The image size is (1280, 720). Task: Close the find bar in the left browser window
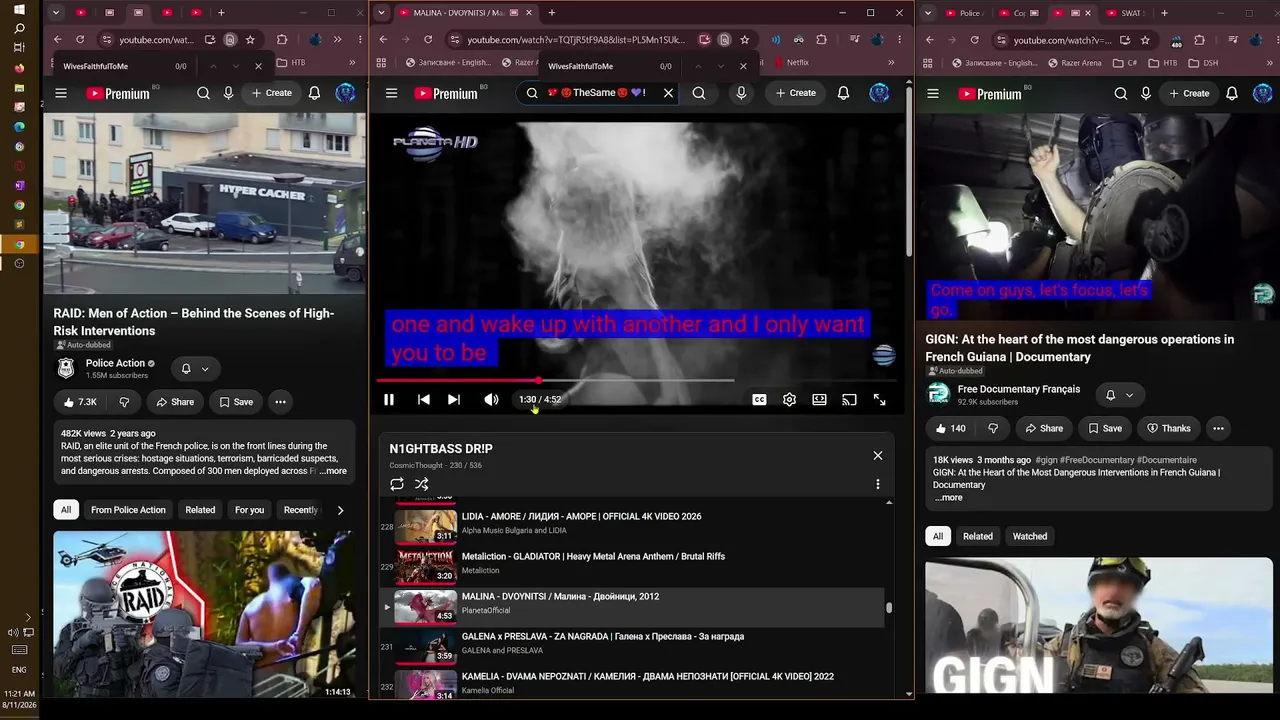click(x=258, y=66)
